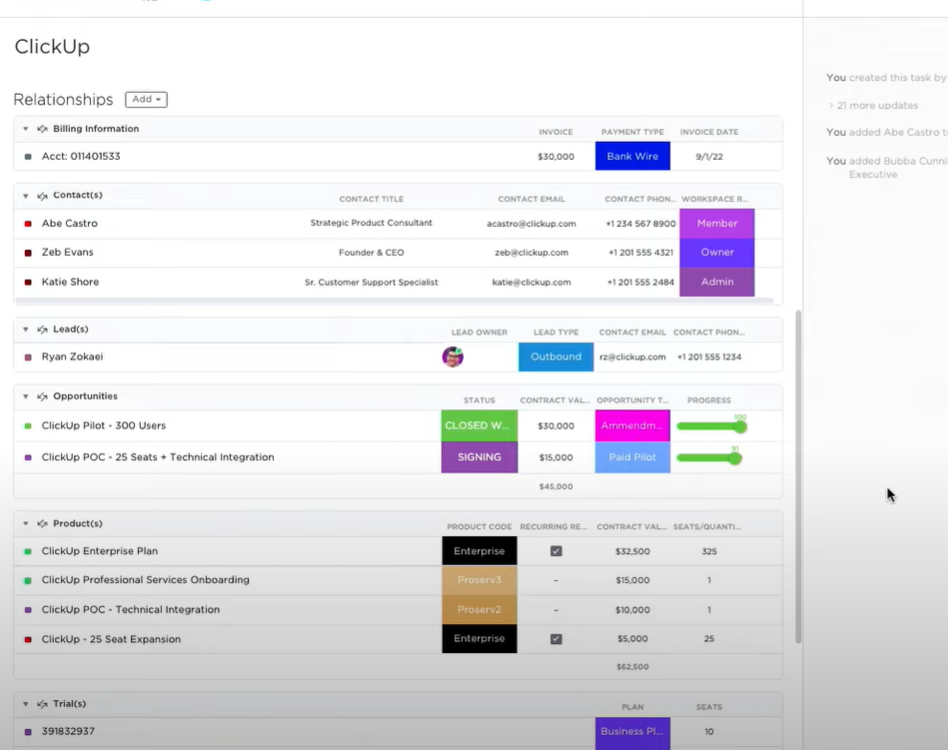The image size is (948, 750).
Task: Toggle Recurring Revenue checkbox for 25 Seat Expansion
Action: pyautogui.click(x=556, y=639)
